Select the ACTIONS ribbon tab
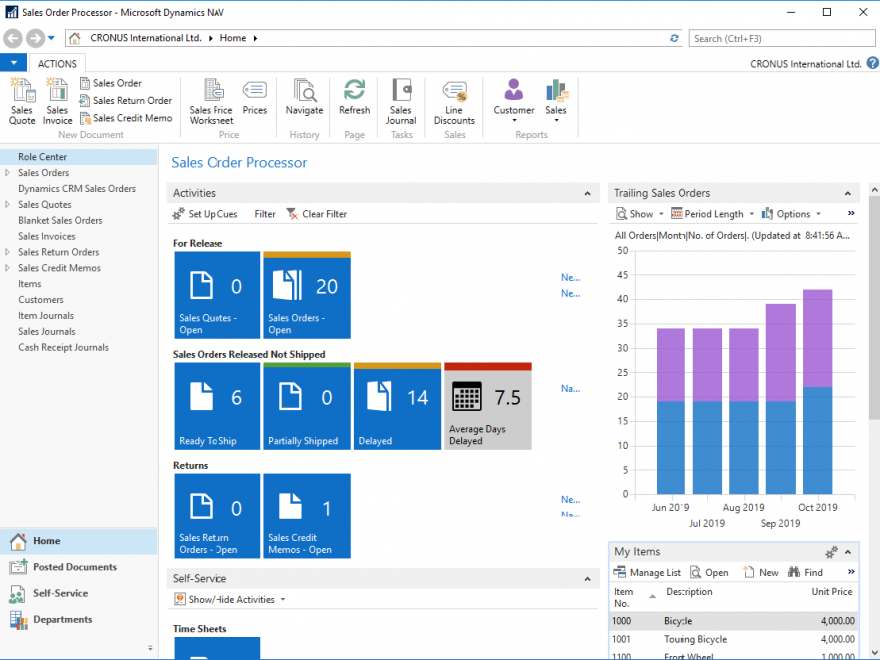The width and height of the screenshot is (880, 660). click(57, 63)
